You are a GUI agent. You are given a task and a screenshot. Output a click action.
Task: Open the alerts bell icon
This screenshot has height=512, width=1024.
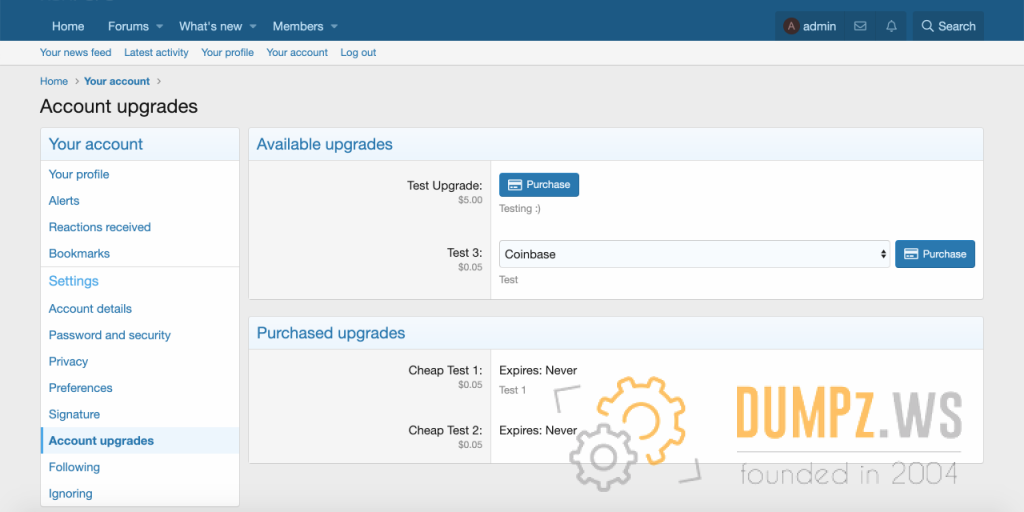pos(891,26)
